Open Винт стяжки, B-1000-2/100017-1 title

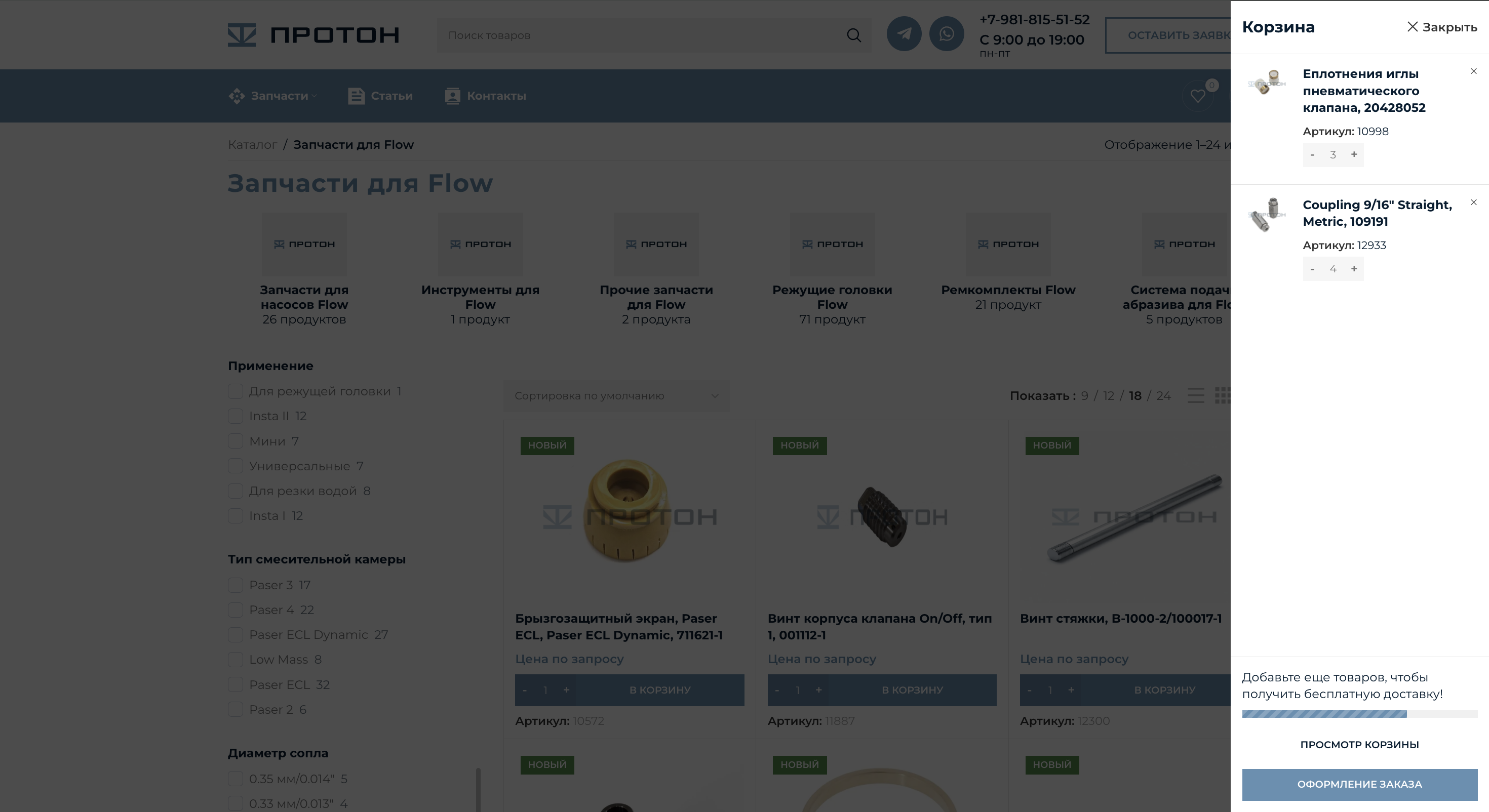point(1121,619)
